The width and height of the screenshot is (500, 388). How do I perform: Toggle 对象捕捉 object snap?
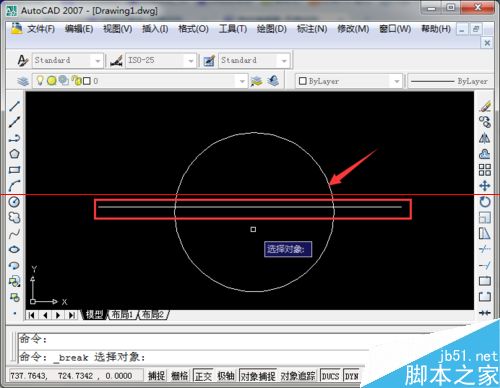click(x=258, y=376)
